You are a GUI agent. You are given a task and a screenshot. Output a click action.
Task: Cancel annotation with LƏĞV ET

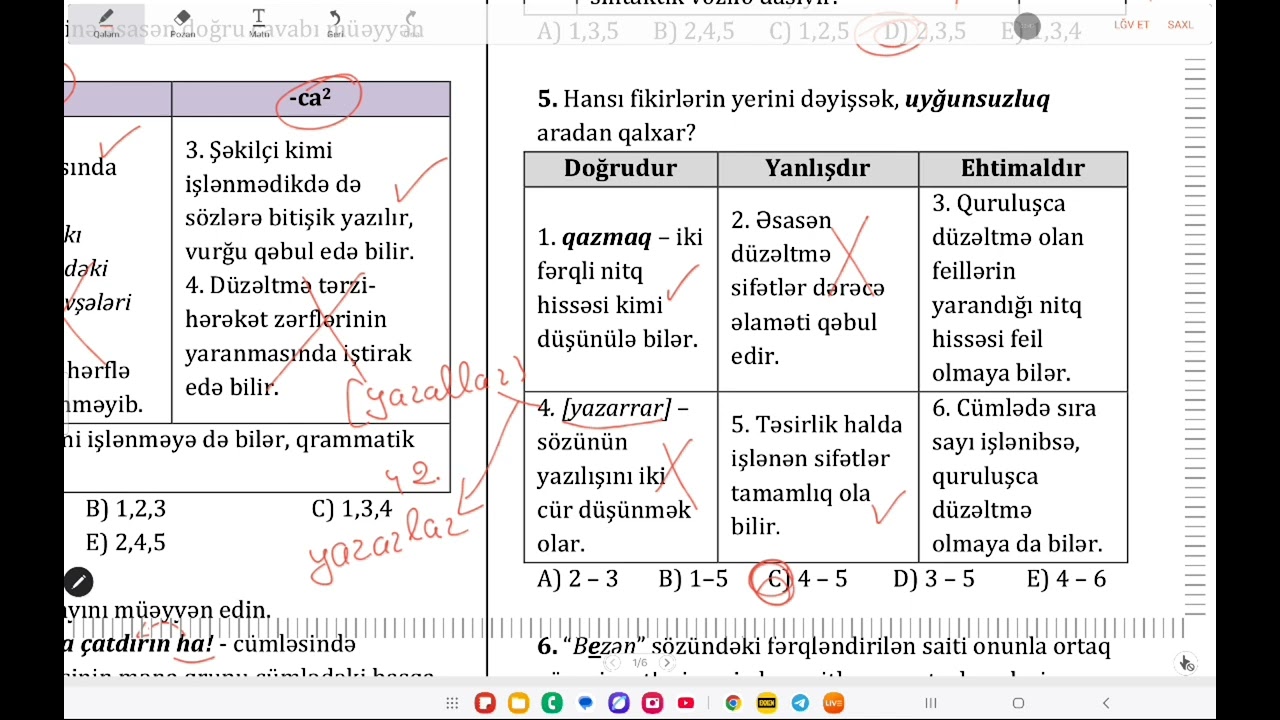[1131, 24]
